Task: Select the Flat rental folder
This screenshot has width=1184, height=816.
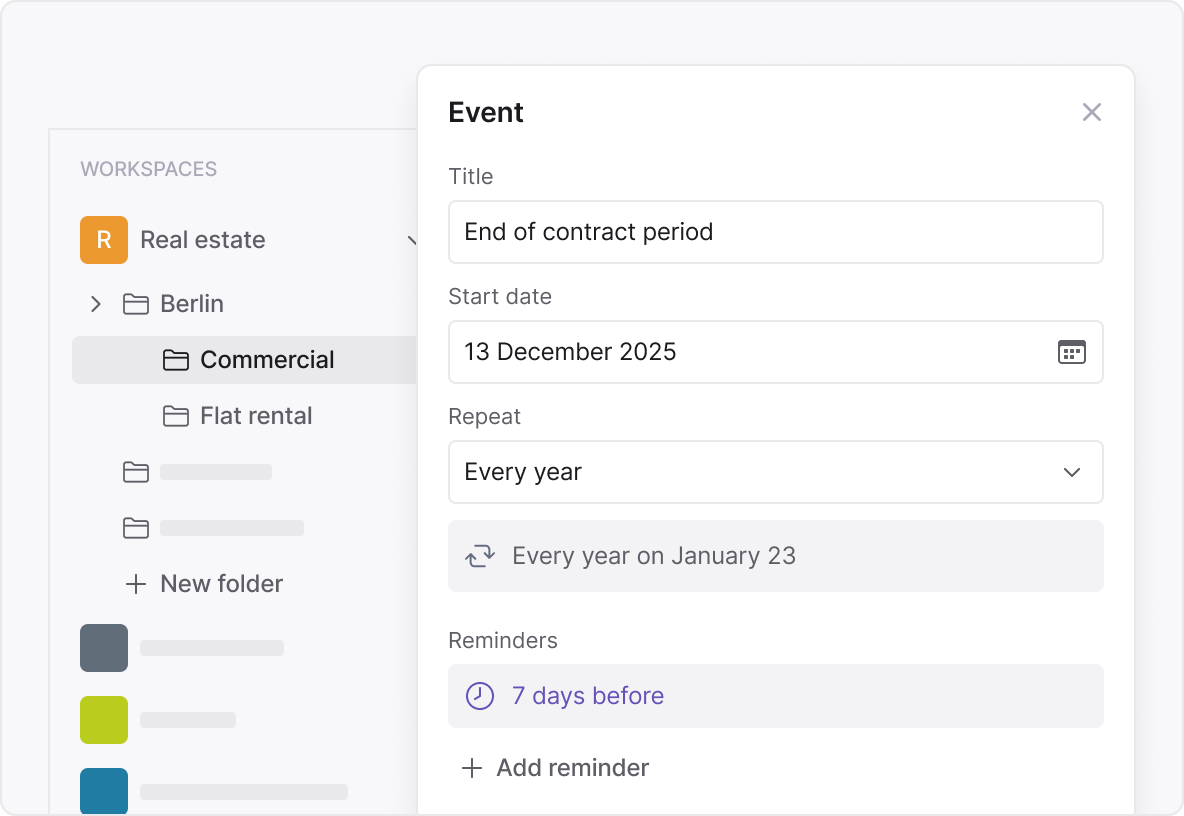Action: pos(255,416)
